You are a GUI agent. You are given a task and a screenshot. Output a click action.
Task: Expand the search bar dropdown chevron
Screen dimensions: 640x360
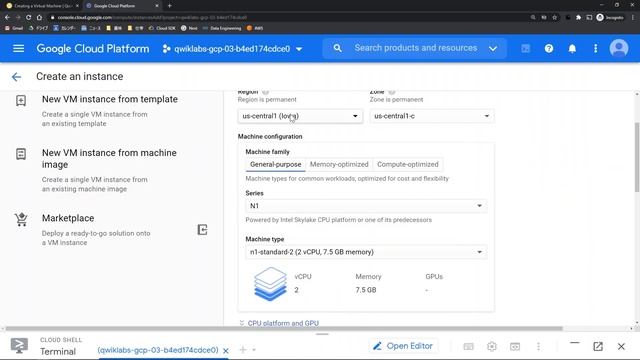pos(493,49)
